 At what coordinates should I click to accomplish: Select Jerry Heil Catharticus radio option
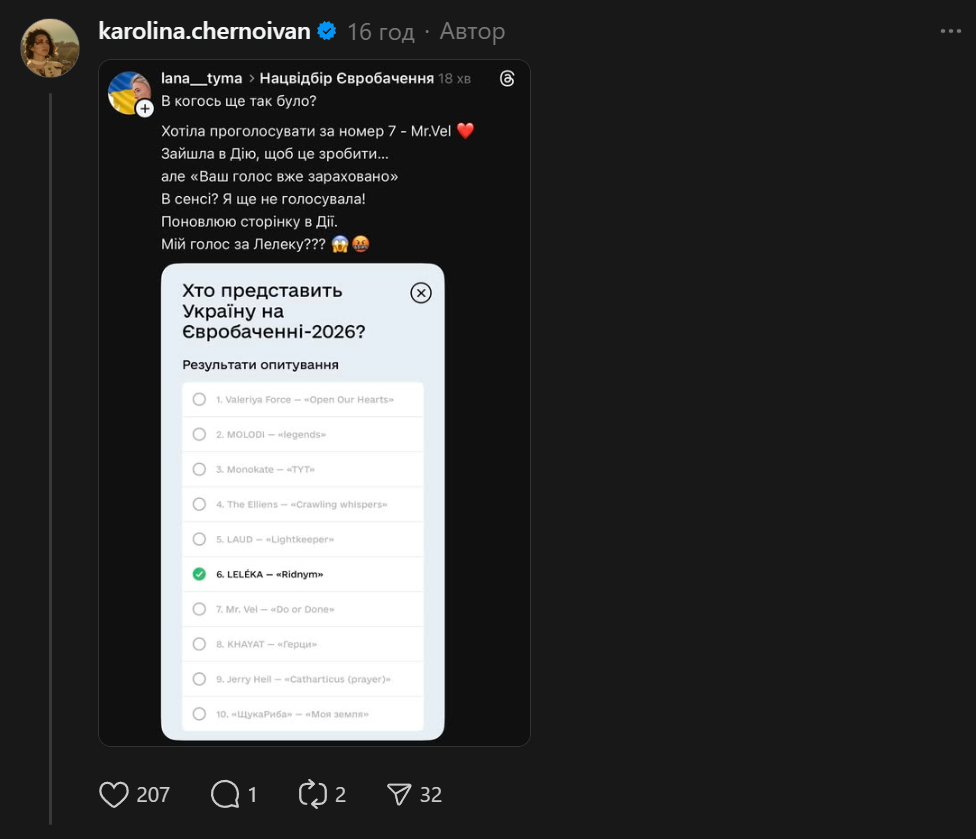point(199,679)
